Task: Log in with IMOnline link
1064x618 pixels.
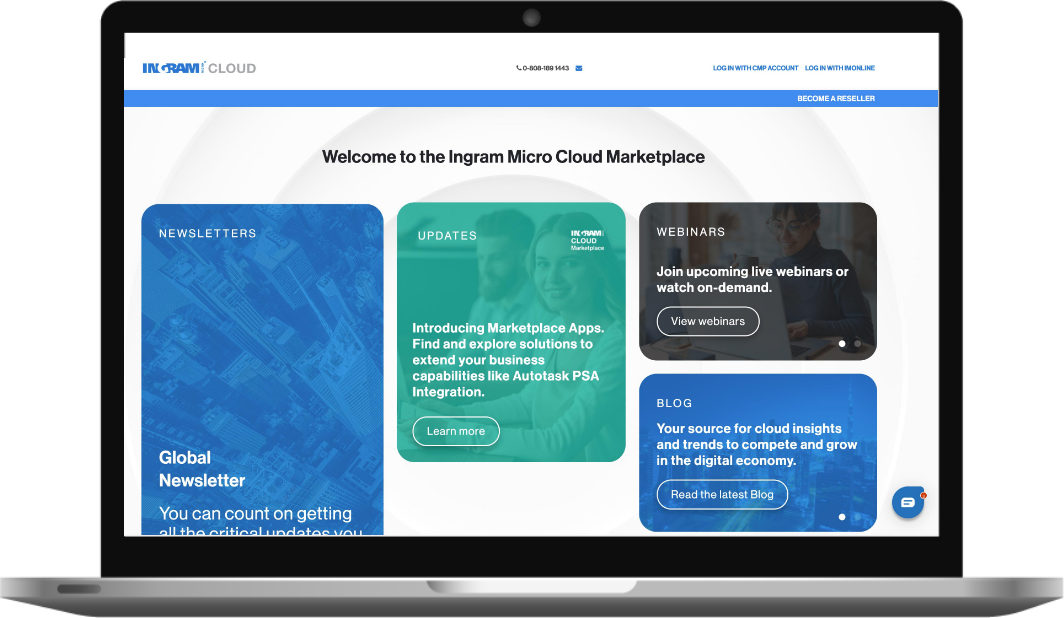Action: pyautogui.click(x=839, y=68)
